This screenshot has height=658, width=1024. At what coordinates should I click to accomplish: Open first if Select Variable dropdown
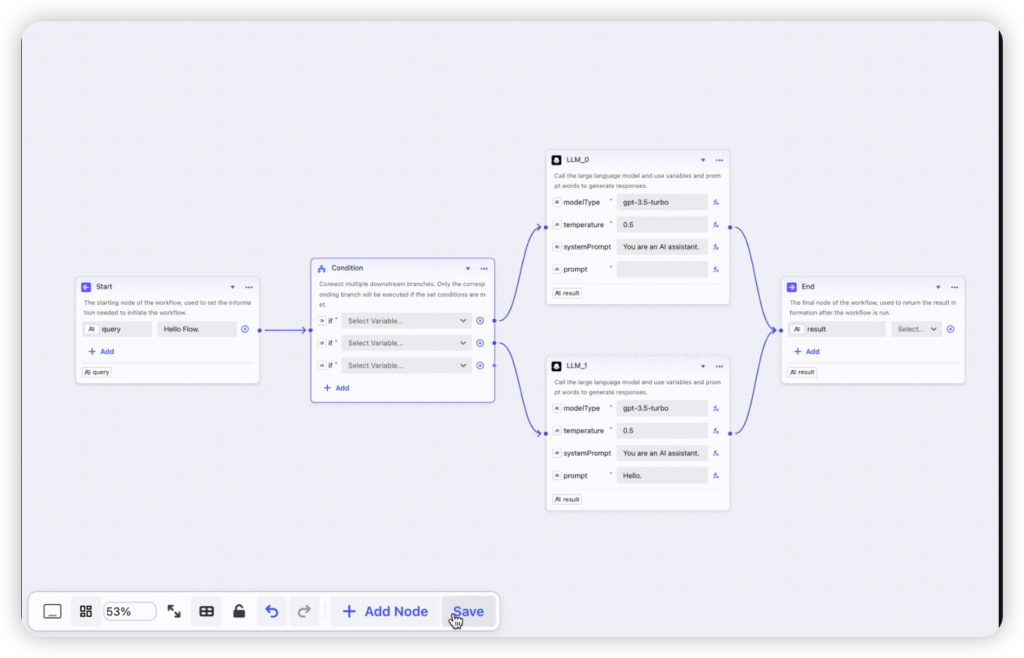point(406,321)
